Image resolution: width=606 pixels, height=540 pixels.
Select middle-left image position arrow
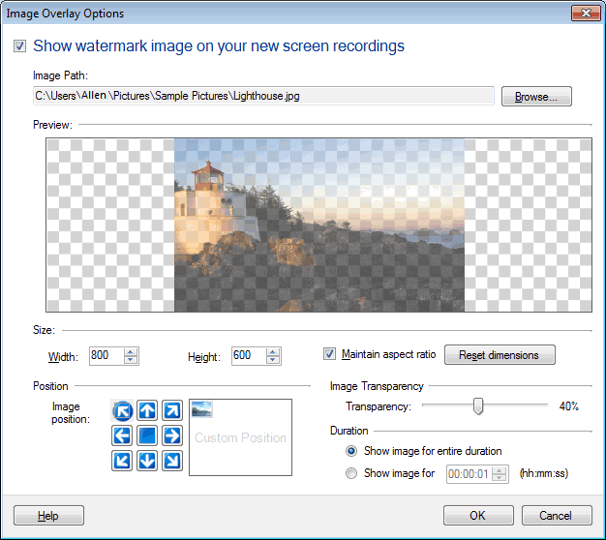[122, 435]
